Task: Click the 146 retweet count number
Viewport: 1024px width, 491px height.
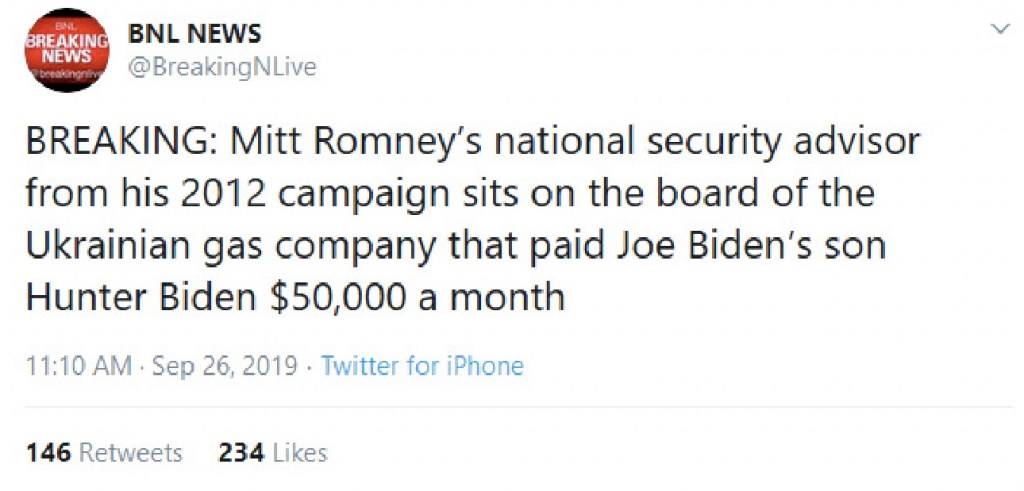Action: [x=48, y=453]
